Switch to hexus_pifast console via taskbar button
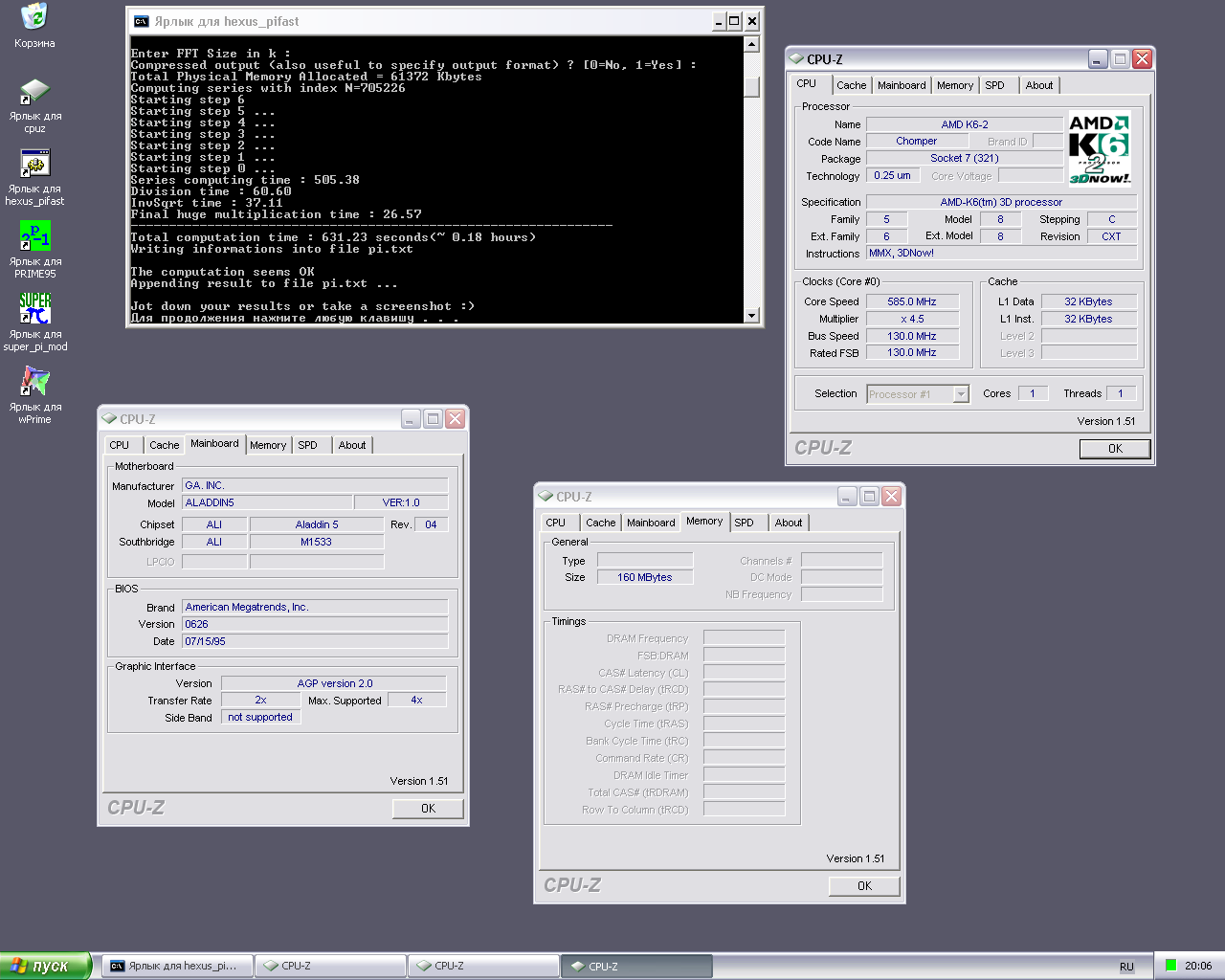The image size is (1225, 980). pyautogui.click(x=177, y=966)
